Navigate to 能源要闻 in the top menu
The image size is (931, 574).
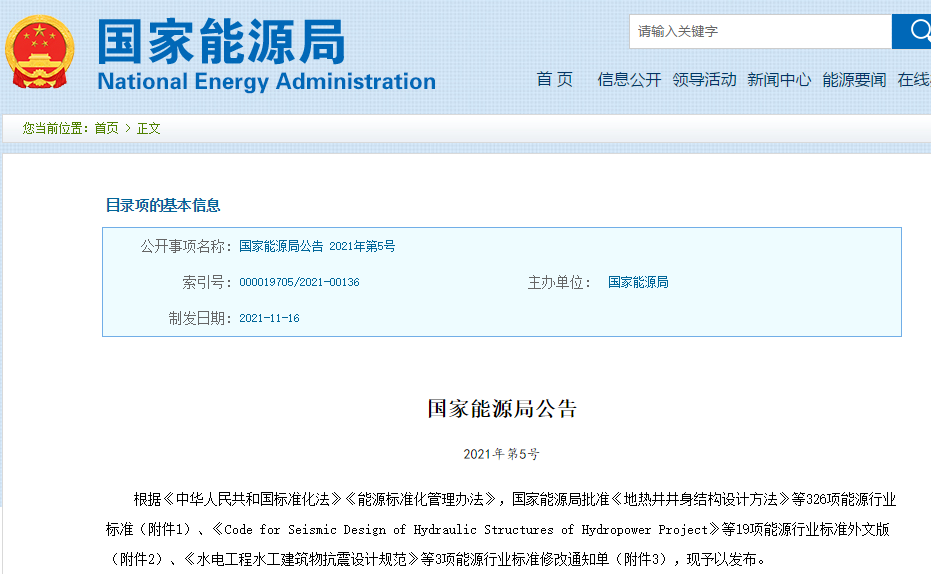click(854, 80)
